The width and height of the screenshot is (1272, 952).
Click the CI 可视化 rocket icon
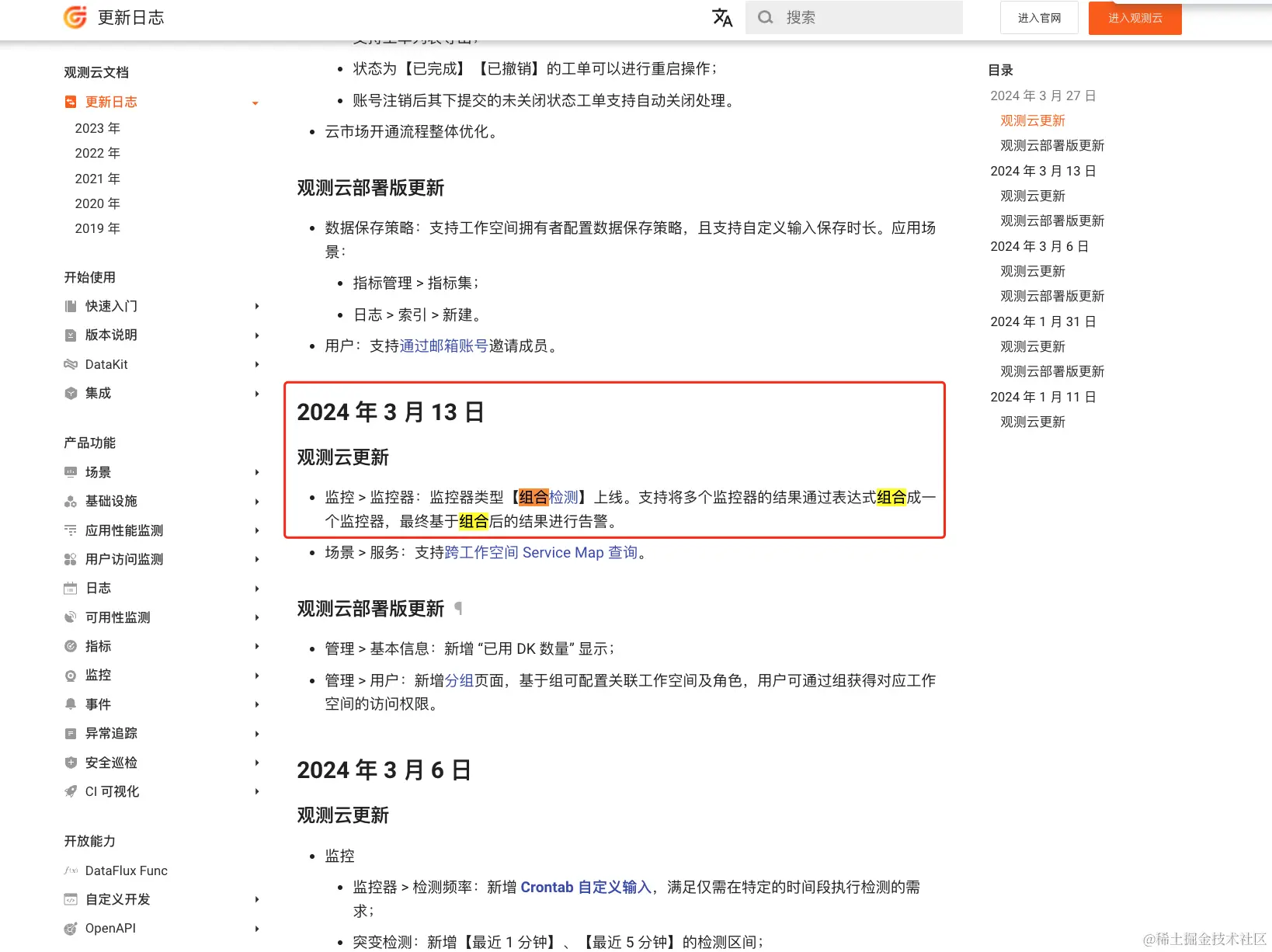tap(71, 791)
